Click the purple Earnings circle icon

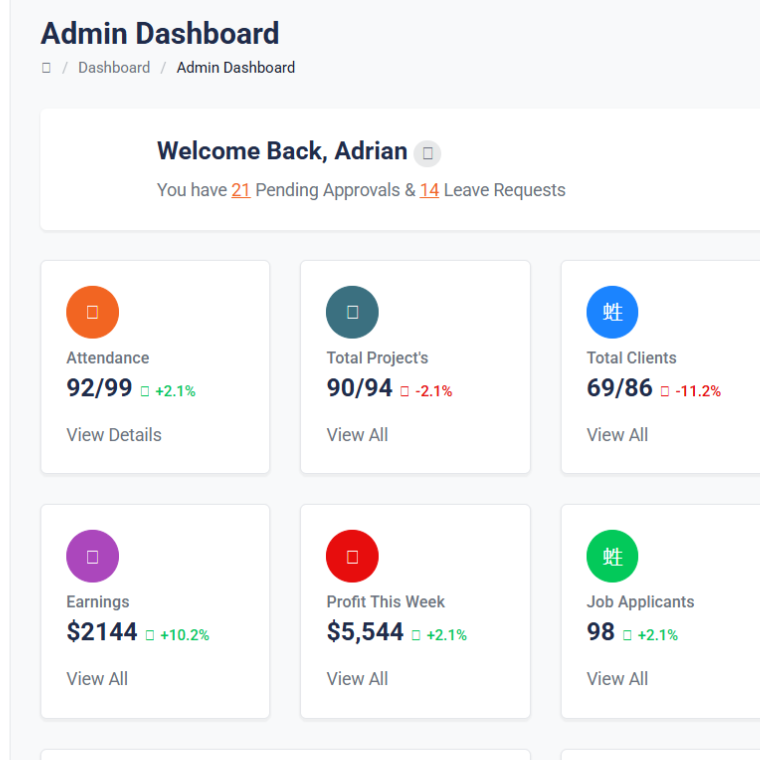[x=92, y=556]
